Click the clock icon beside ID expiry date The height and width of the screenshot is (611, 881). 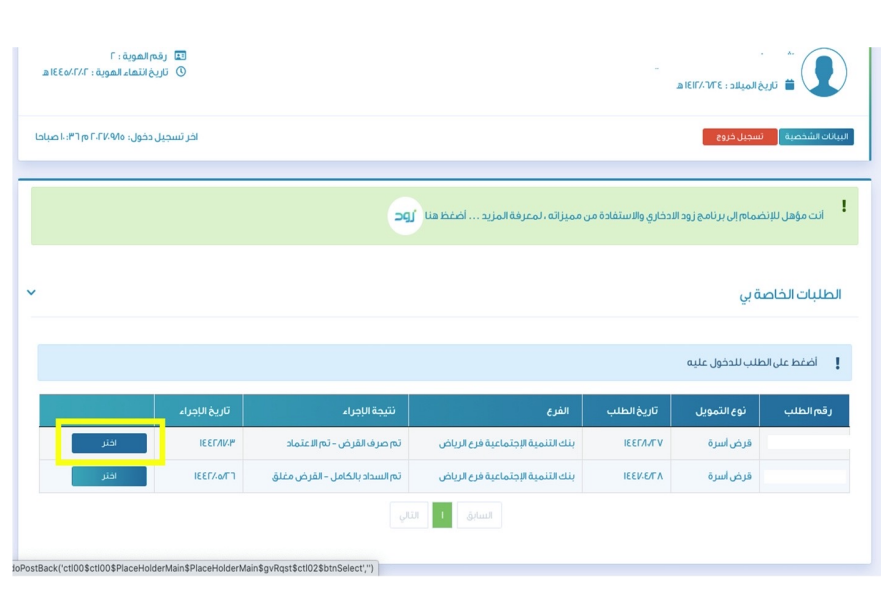tap(181, 72)
